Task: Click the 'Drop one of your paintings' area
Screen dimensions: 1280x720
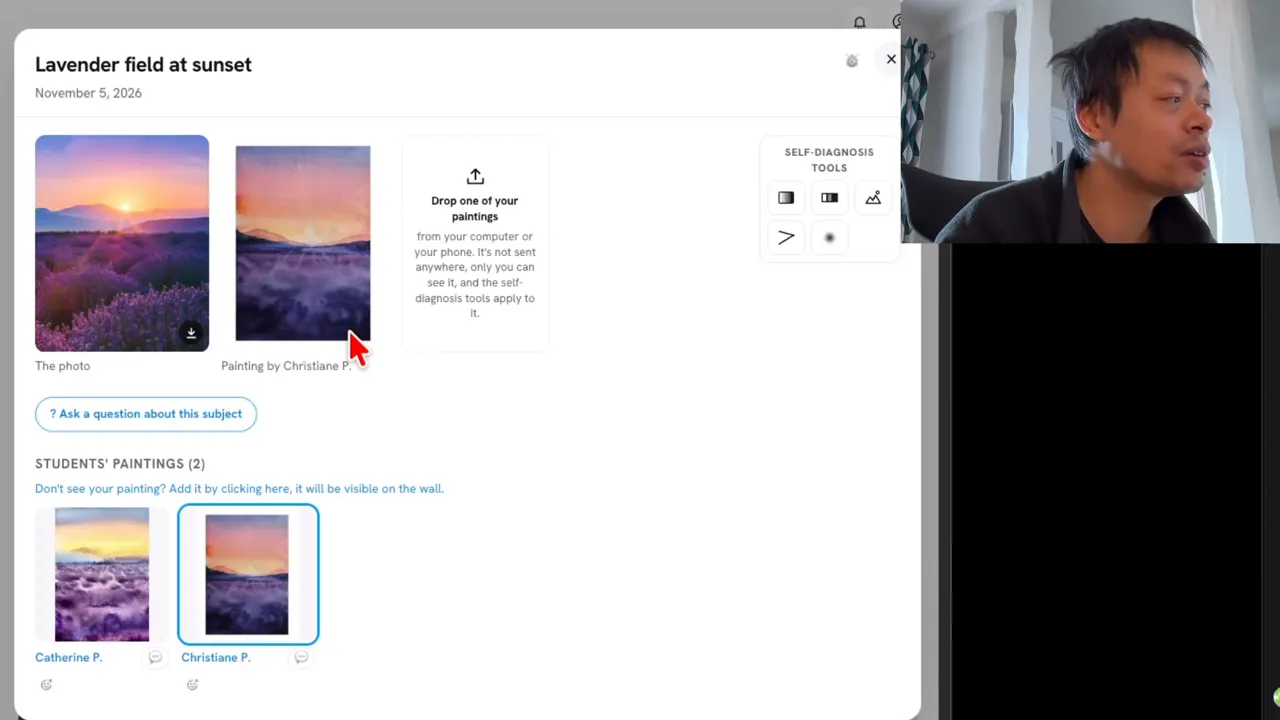Action: (x=475, y=243)
